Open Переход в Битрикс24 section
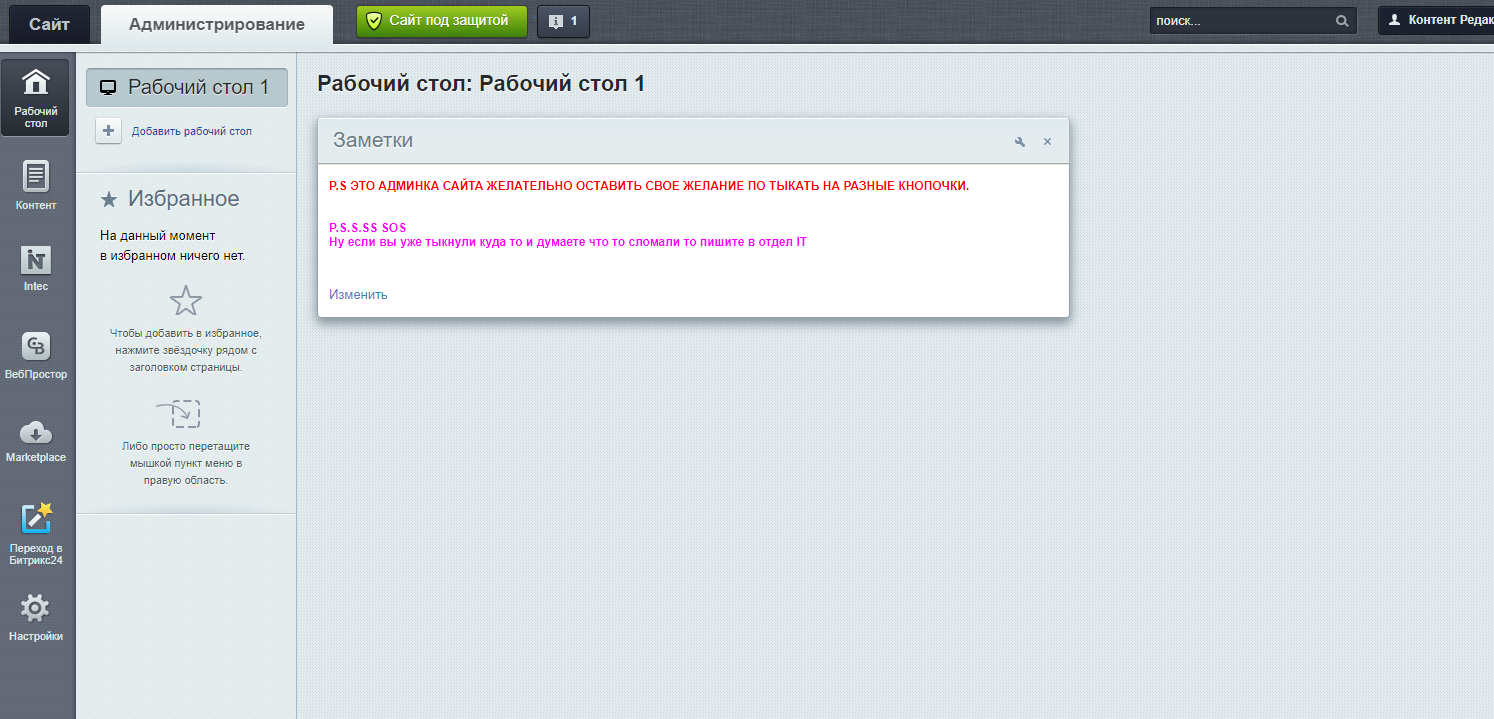Viewport: 1494px width, 719px height. [x=36, y=534]
